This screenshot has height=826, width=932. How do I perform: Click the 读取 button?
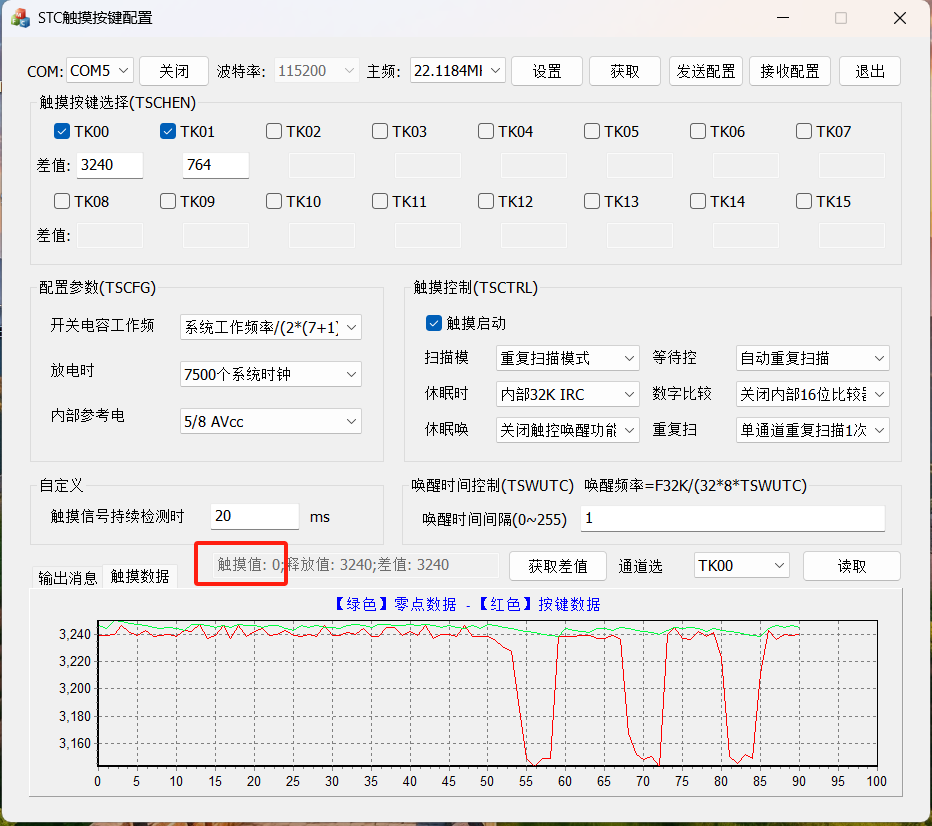(852, 566)
